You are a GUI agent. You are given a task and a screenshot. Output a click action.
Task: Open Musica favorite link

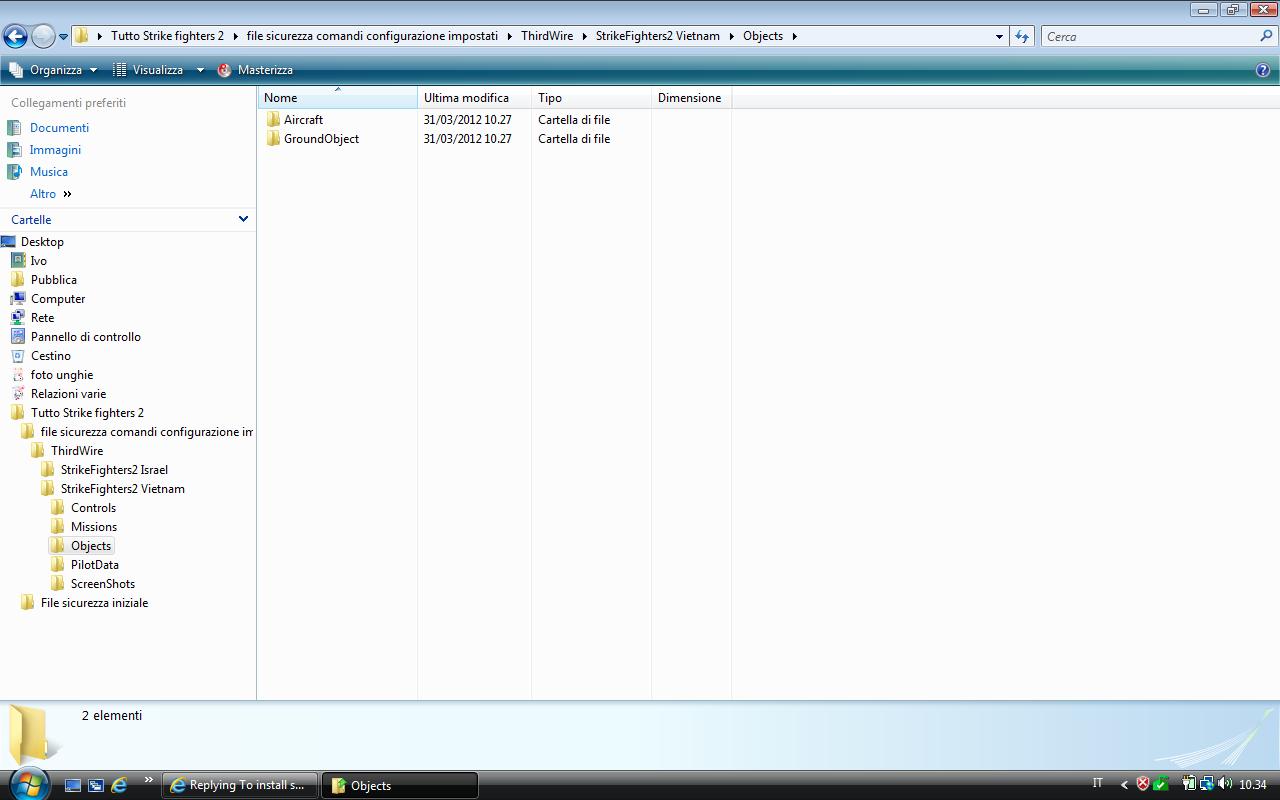point(49,172)
